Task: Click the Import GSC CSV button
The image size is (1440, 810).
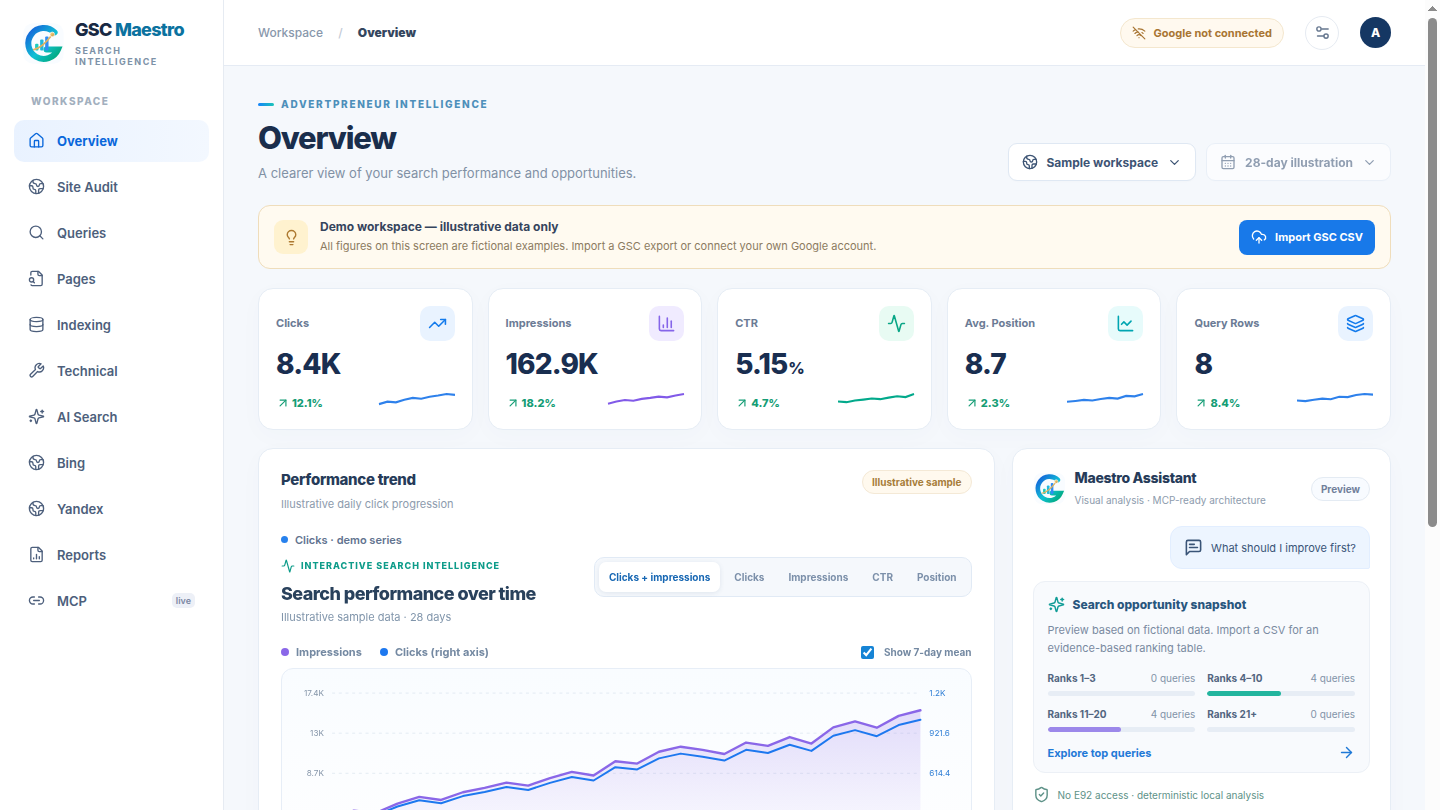Action: [1307, 237]
